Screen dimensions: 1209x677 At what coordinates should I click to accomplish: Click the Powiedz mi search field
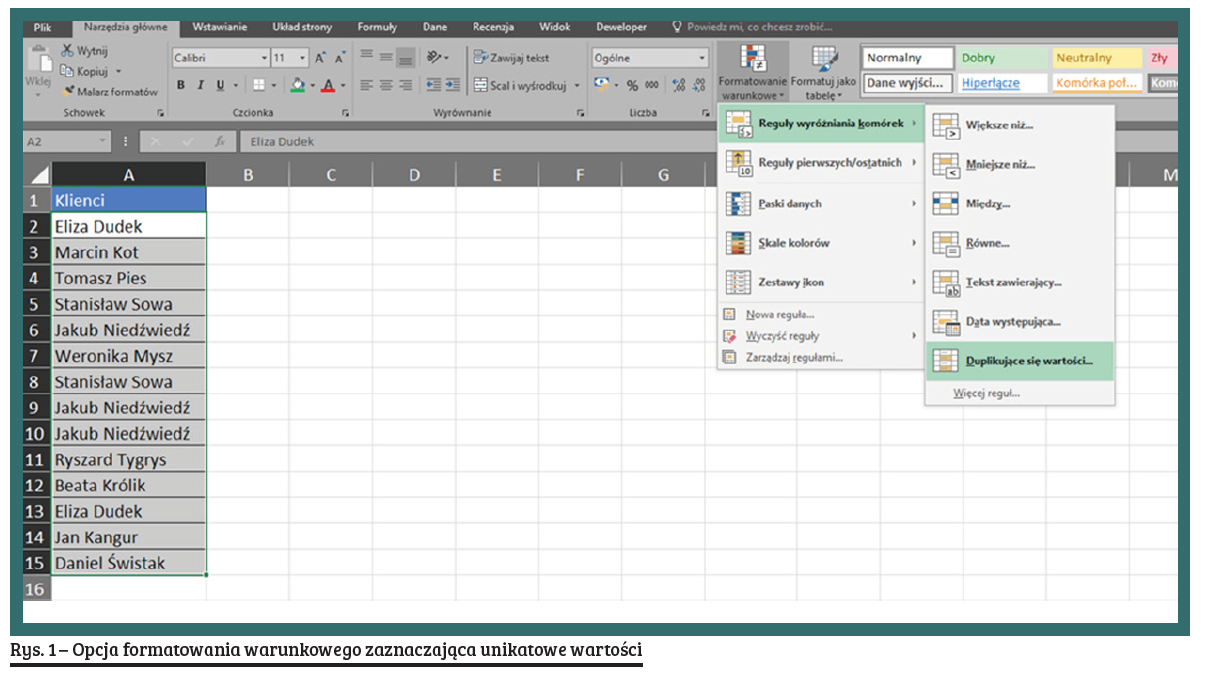click(750, 27)
